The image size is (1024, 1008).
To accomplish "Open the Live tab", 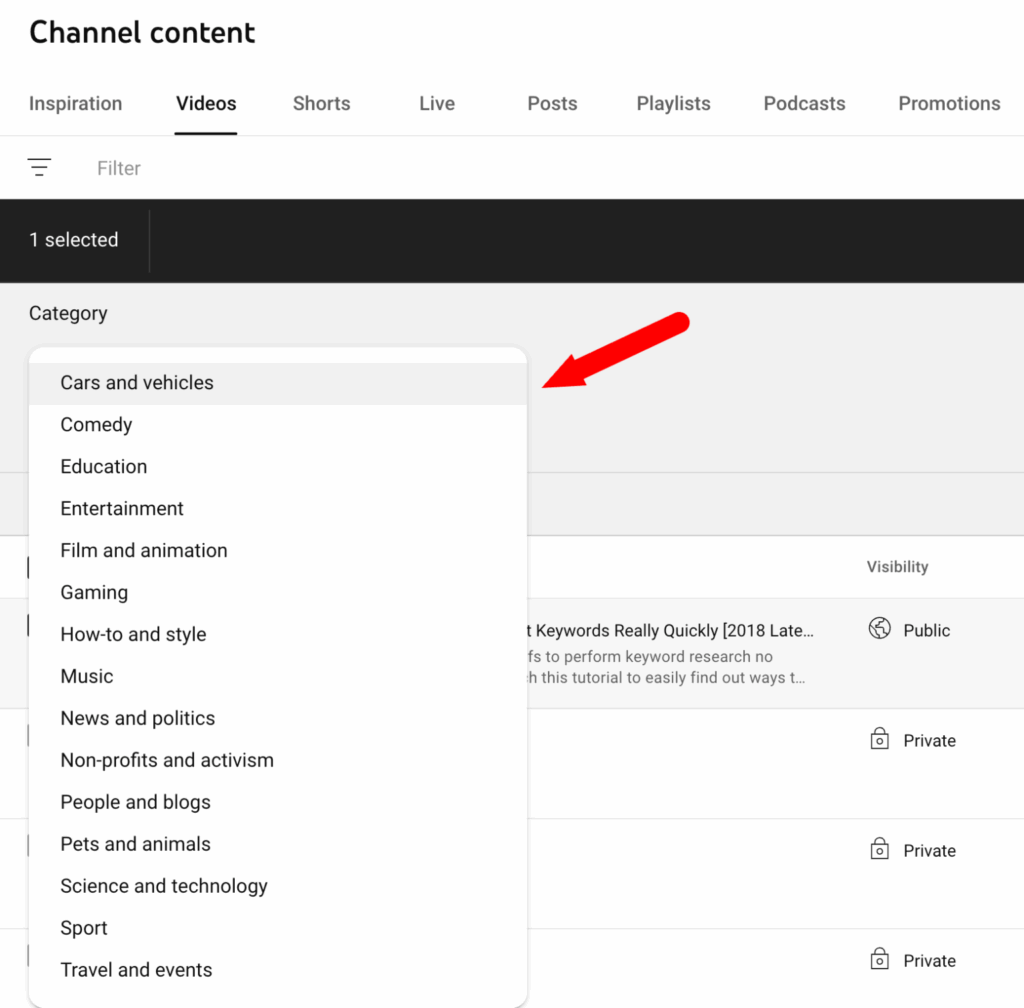I will tap(436, 103).
